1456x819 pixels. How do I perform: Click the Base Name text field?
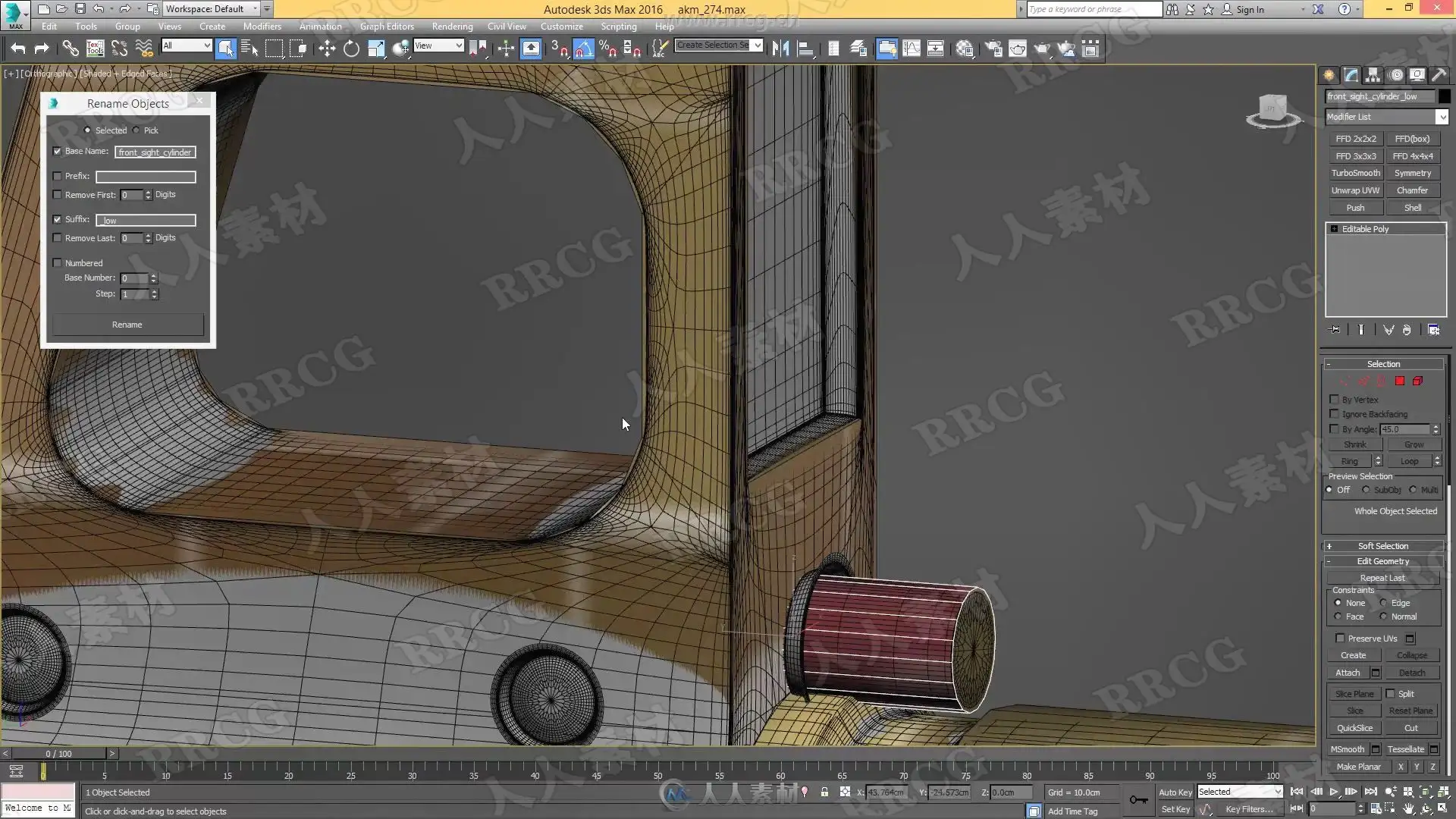pyautogui.click(x=155, y=152)
